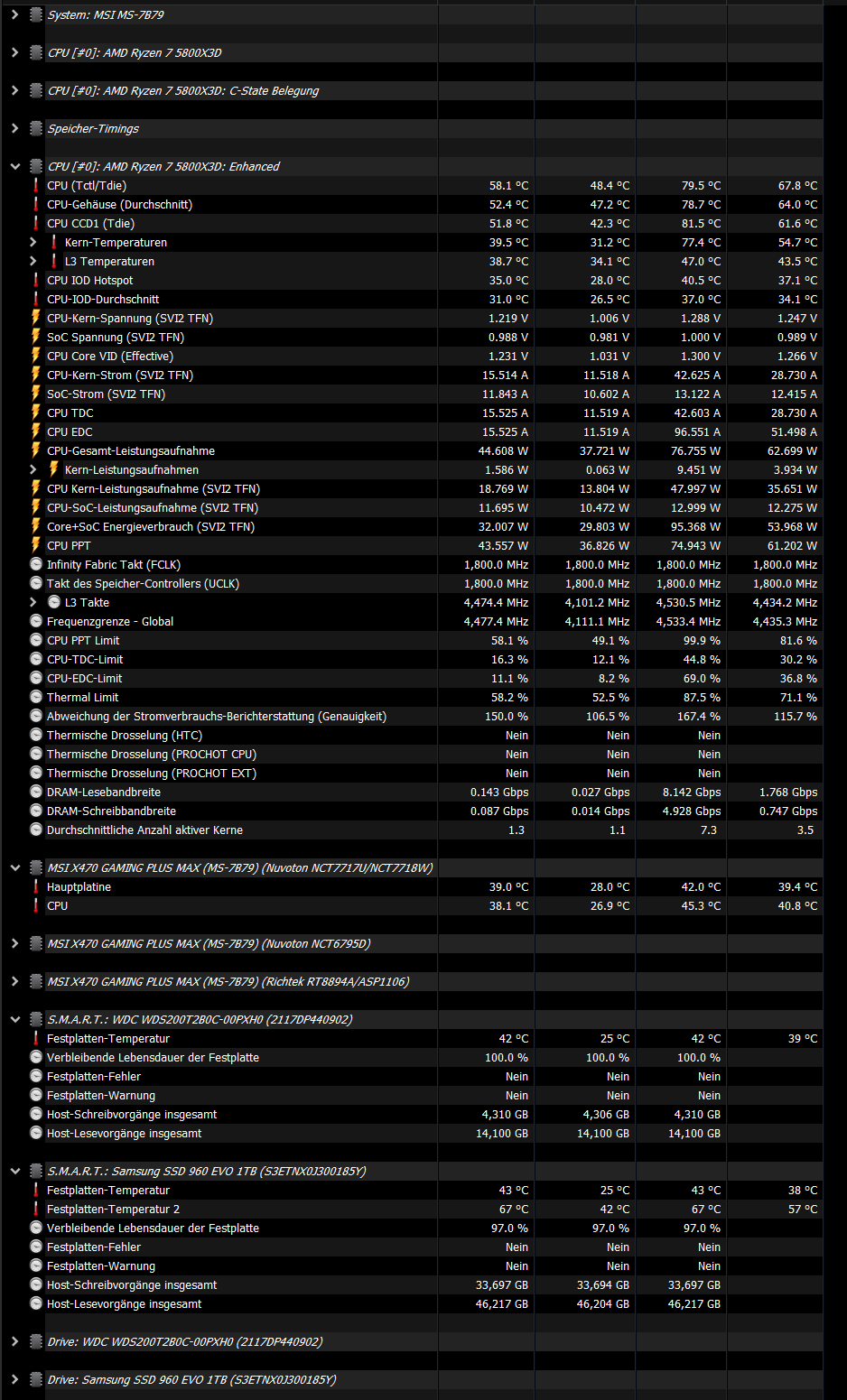Screen dimensions: 847x1400
Task: Click lightning icon of CPU-Gesamt-Leistungsaufnahme
Action: click(36, 450)
